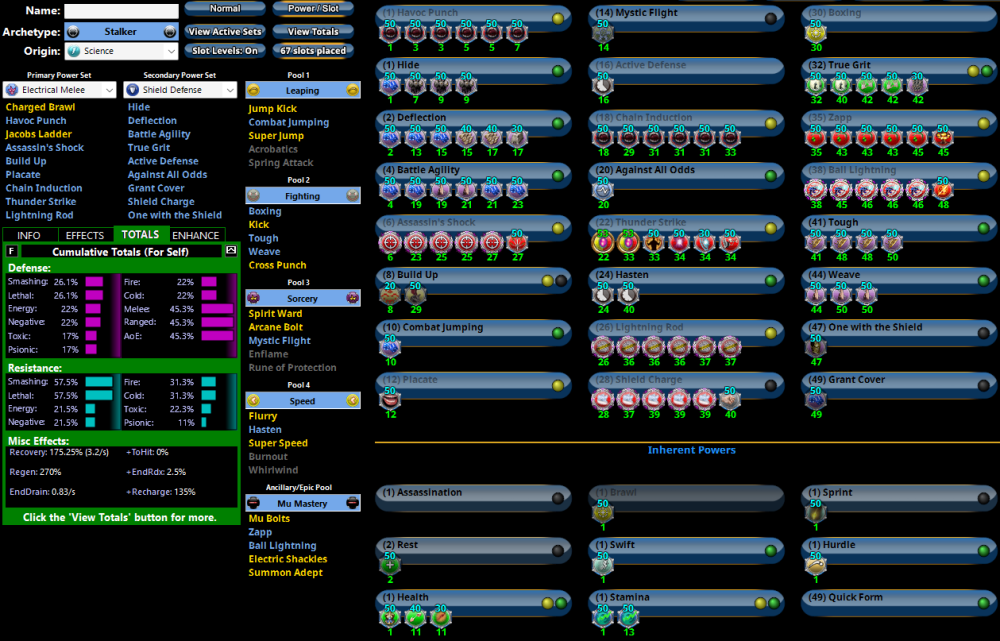
Task: Click next archetype arrow beside Stalker
Action: [172, 32]
